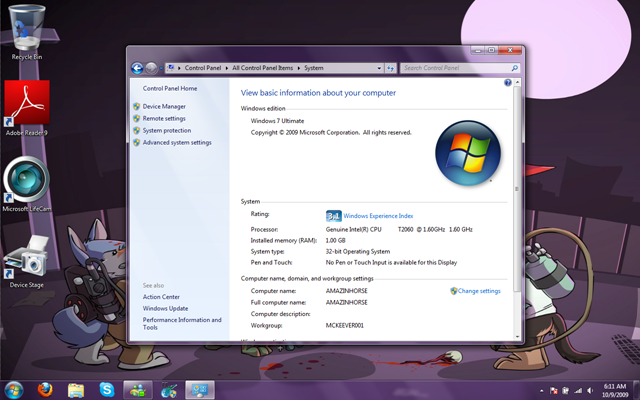Click the Show desktop button
The width and height of the screenshot is (640, 400).
click(636, 391)
